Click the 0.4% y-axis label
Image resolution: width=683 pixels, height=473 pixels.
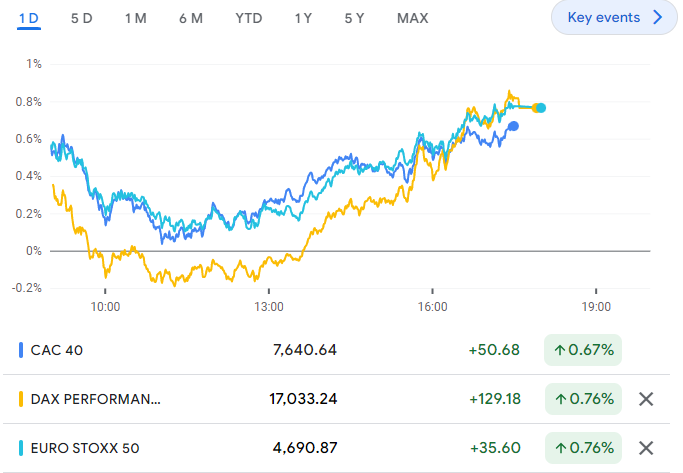pos(28,176)
